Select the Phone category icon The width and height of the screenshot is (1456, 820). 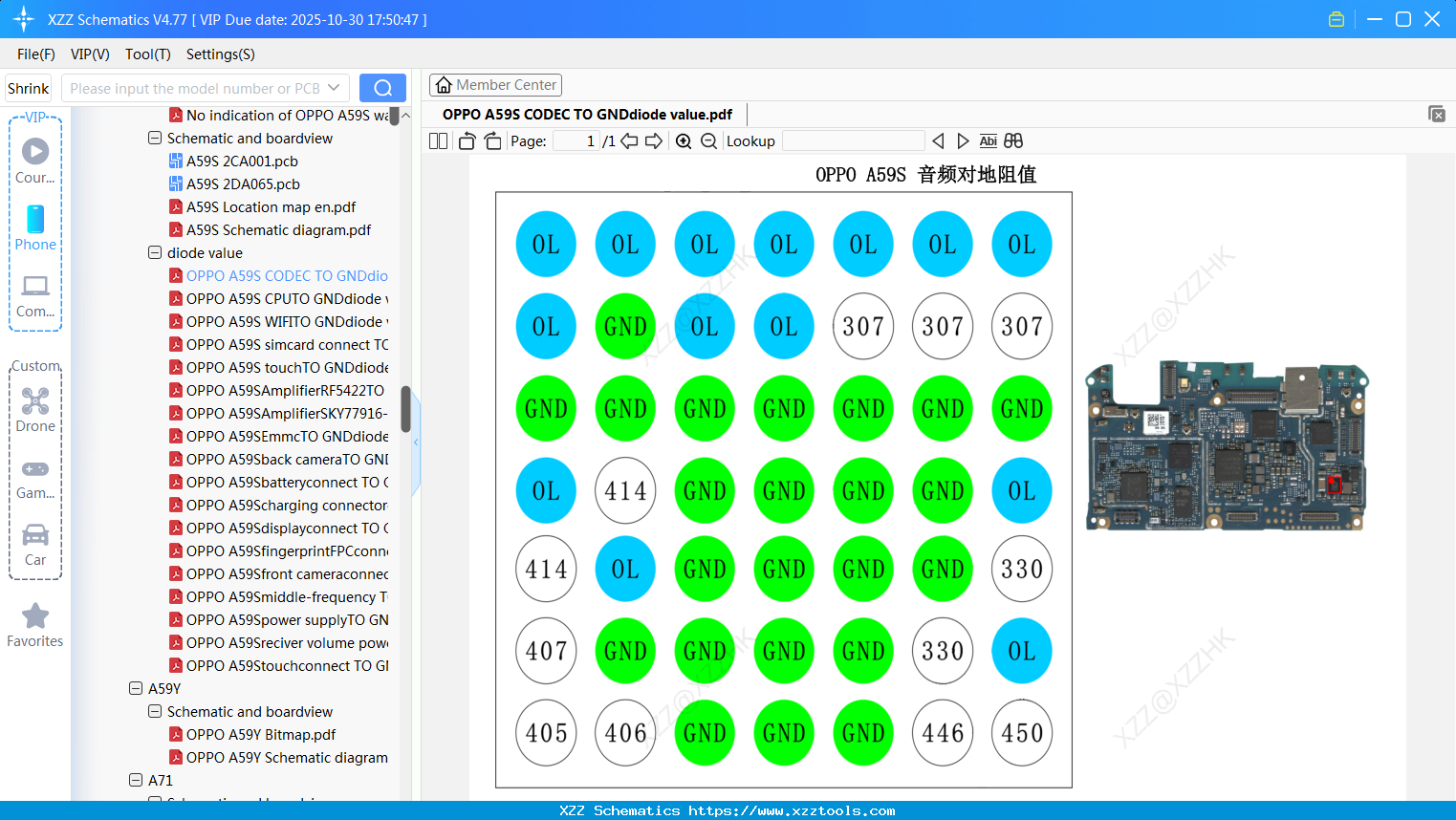(35, 228)
